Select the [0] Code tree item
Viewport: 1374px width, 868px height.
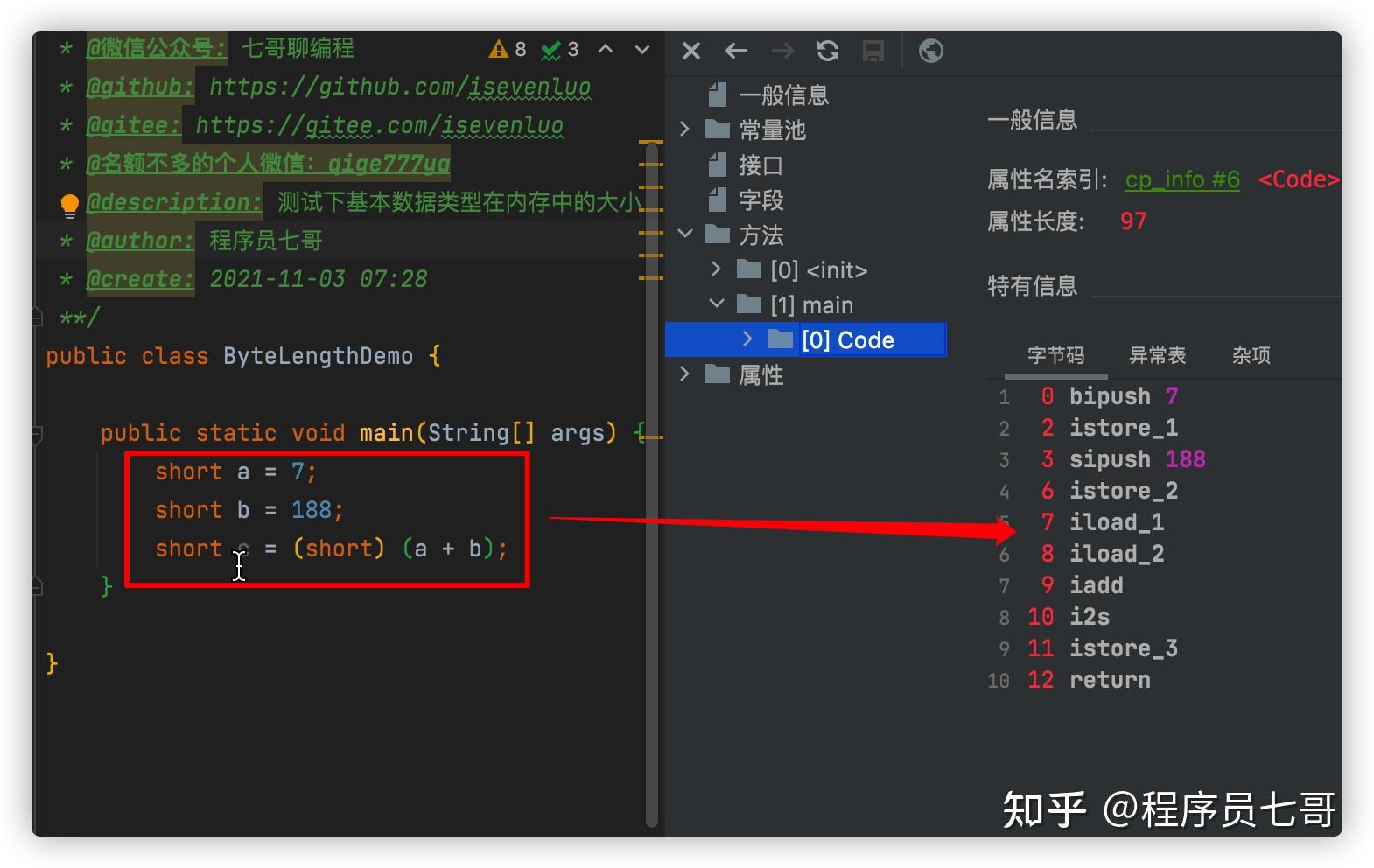[x=847, y=339]
